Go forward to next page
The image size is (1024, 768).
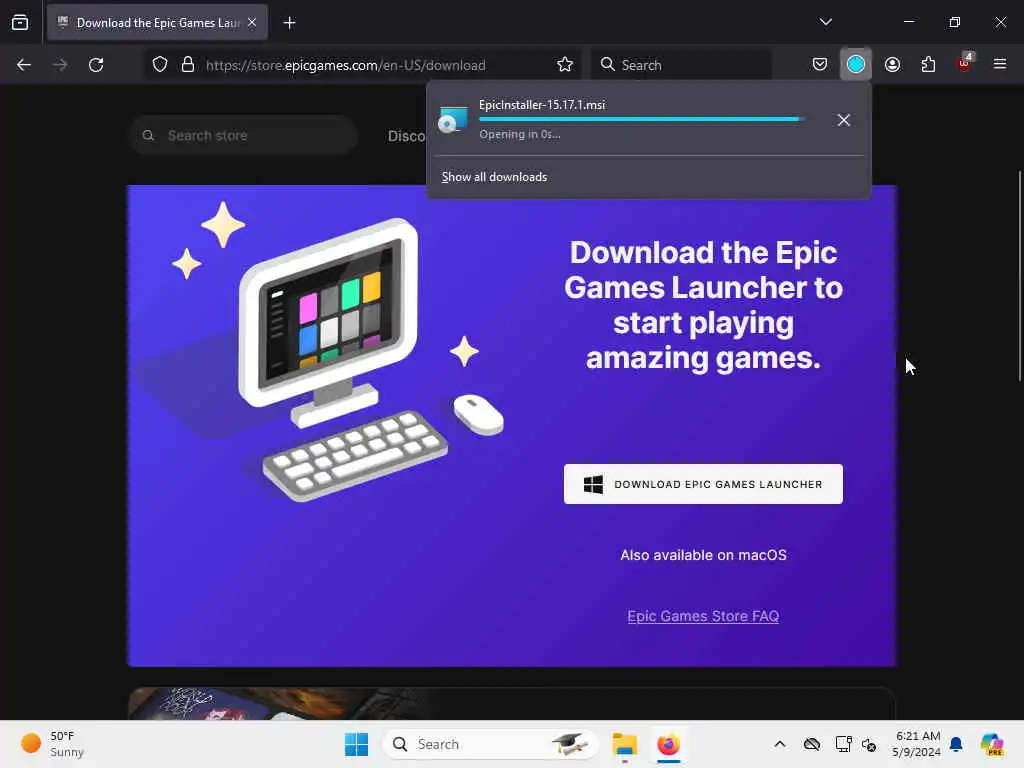tap(59, 65)
